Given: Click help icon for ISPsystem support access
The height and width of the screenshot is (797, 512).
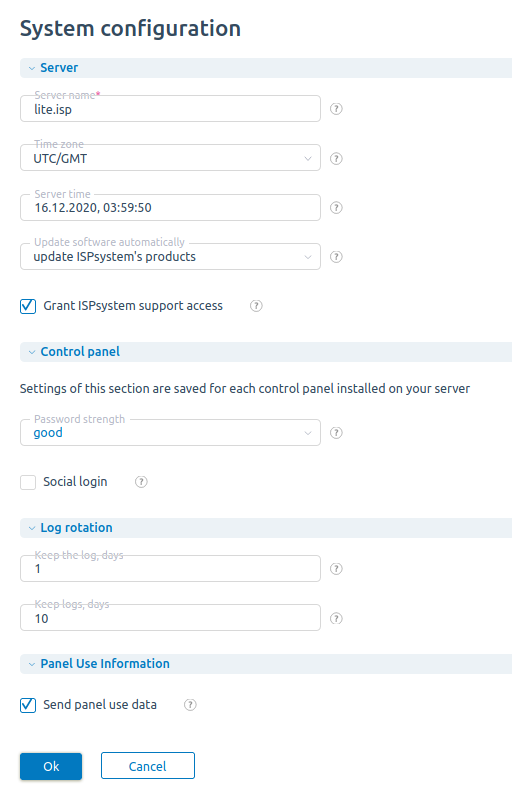Looking at the screenshot, I should click(x=256, y=305).
